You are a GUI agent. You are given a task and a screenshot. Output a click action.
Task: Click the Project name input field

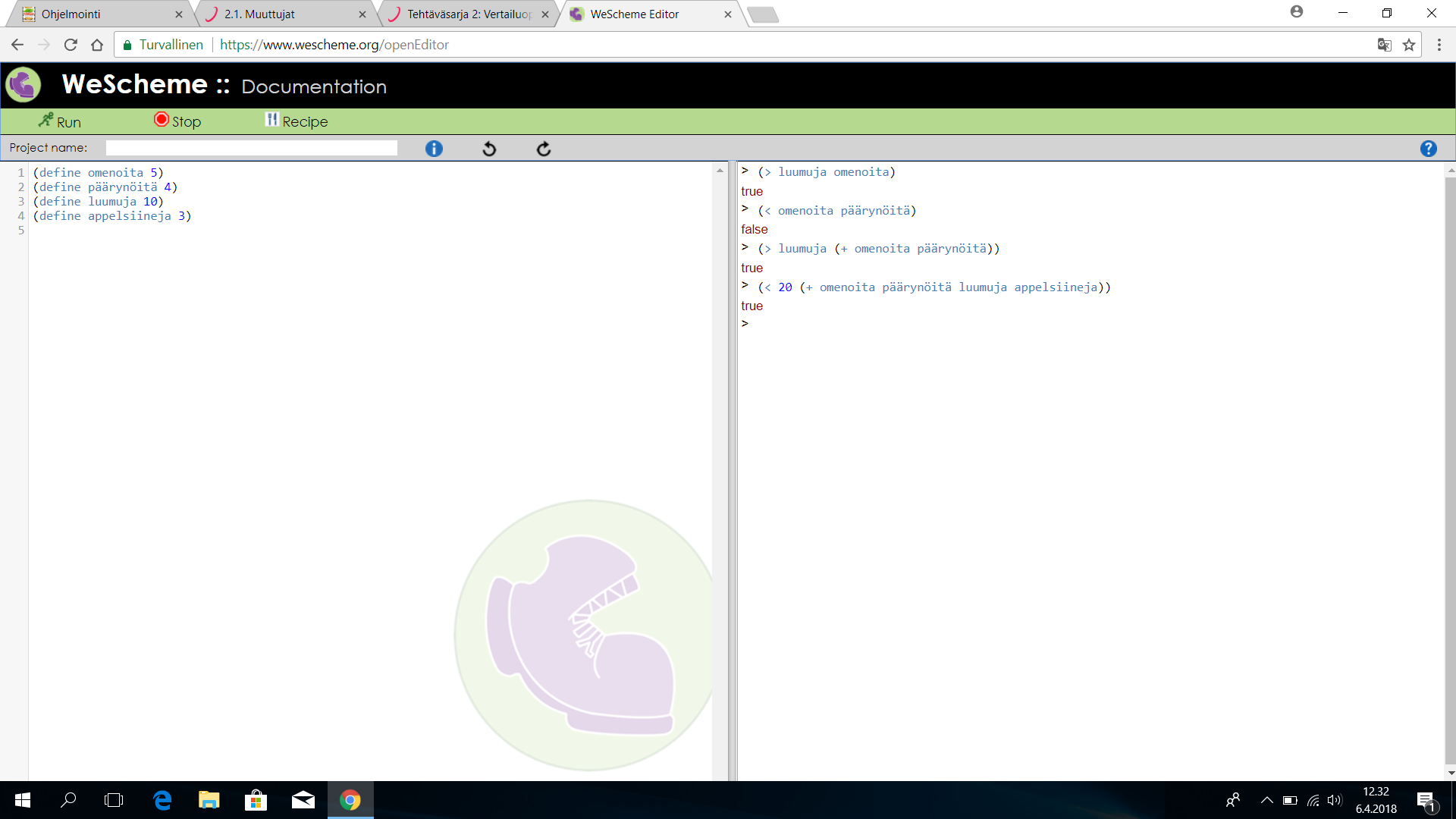click(x=251, y=148)
